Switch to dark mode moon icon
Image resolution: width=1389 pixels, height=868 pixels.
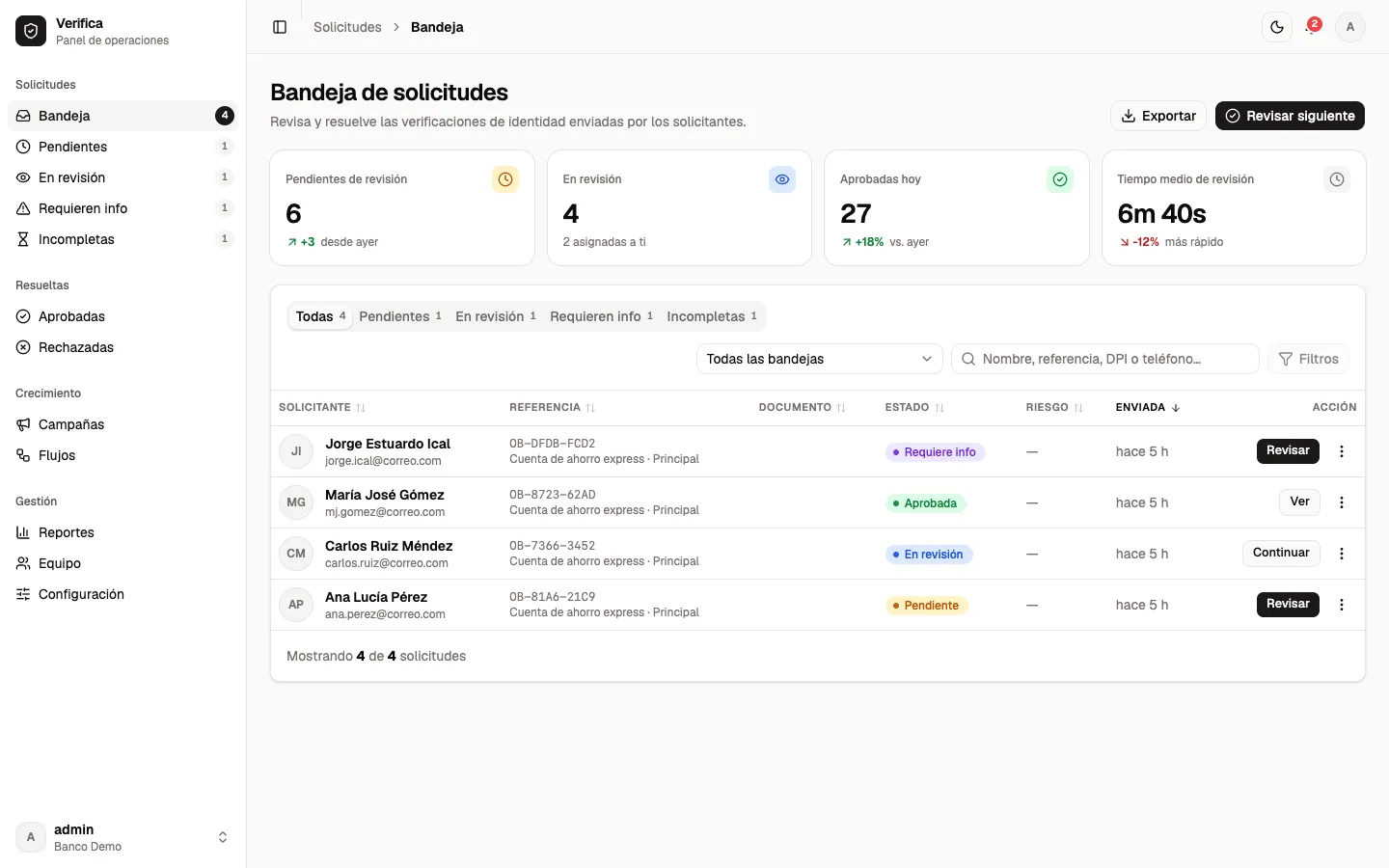point(1277,27)
